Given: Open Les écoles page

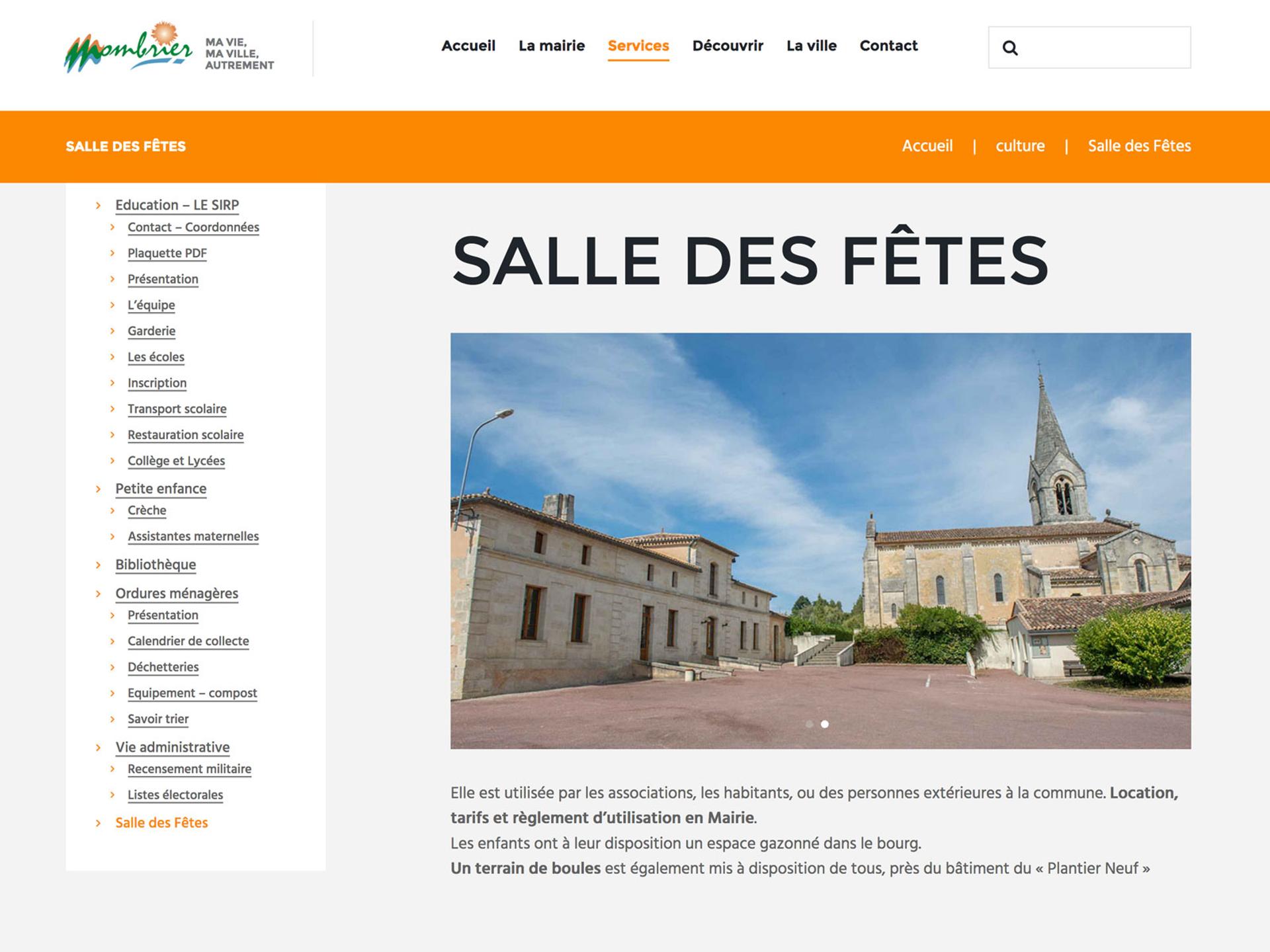Looking at the screenshot, I should [156, 357].
